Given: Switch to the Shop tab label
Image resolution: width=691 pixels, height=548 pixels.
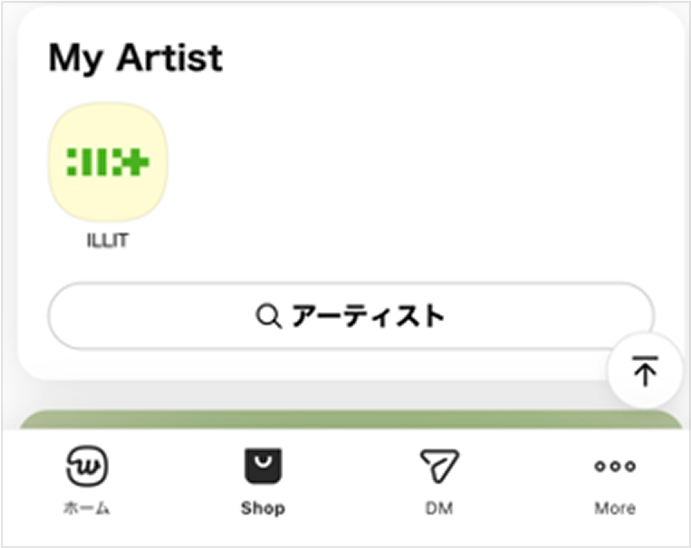Looking at the screenshot, I should point(263,508).
